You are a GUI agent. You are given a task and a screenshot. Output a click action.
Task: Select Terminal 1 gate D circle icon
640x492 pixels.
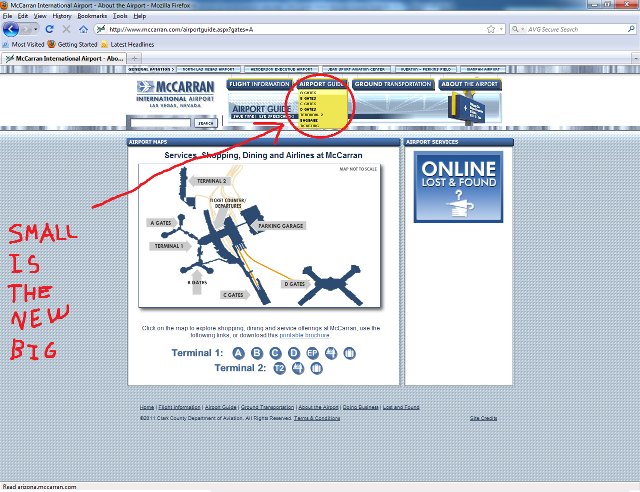tap(293, 352)
